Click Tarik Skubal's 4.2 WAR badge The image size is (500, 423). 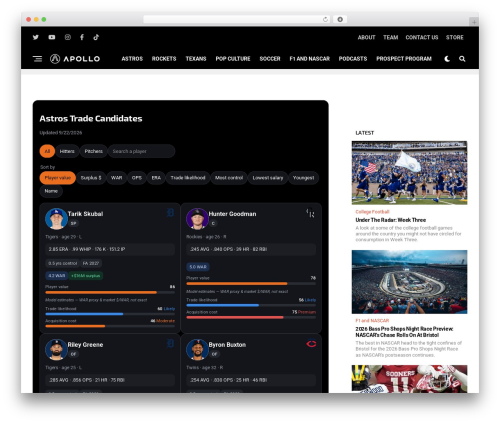click(x=56, y=276)
